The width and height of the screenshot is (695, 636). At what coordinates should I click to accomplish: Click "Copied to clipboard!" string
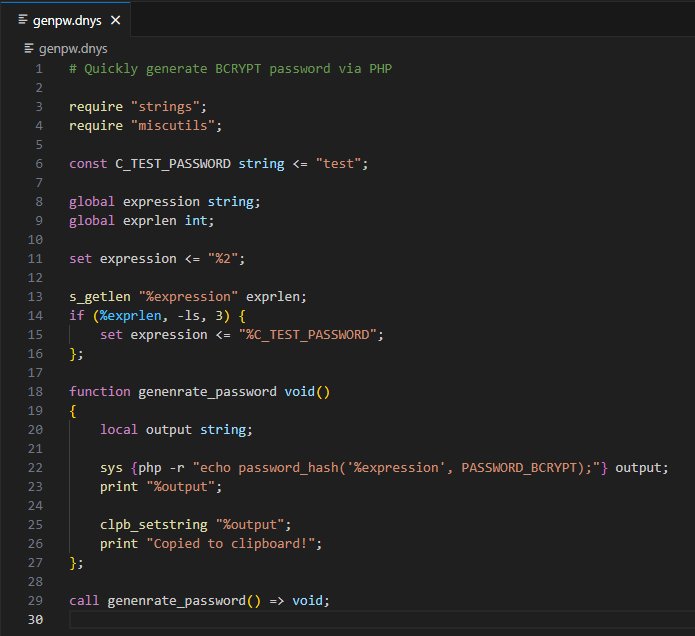tap(230, 544)
